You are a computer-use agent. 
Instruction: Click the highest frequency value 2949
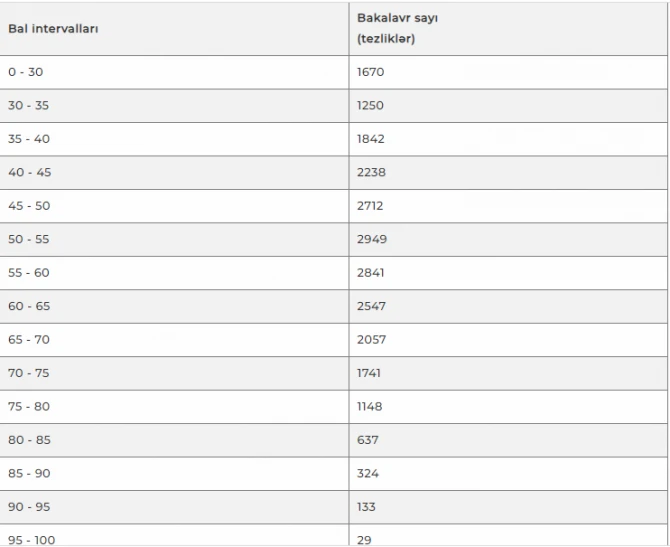pyautogui.click(x=508, y=239)
